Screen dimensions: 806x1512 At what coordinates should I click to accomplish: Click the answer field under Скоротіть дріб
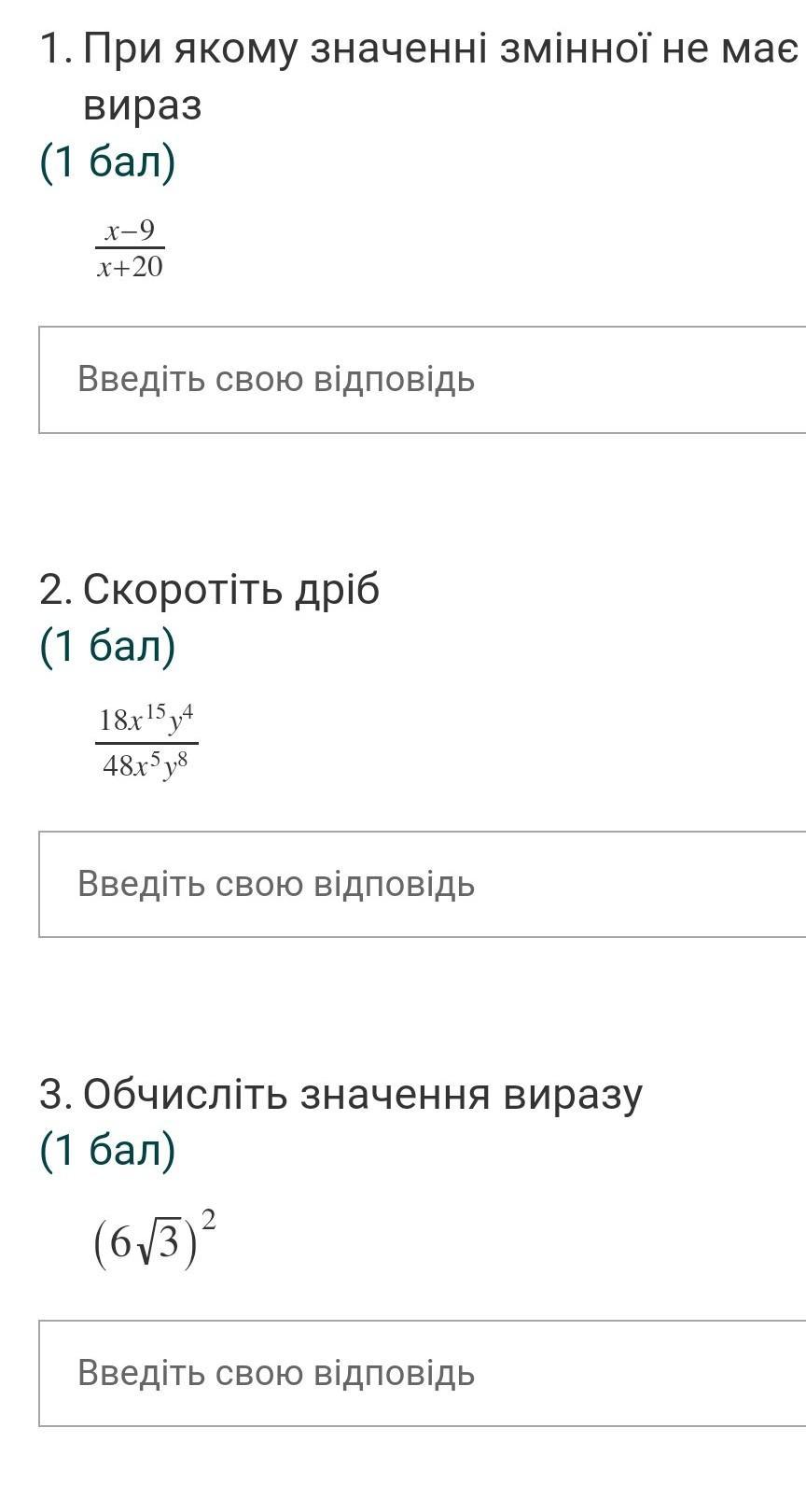422,884
